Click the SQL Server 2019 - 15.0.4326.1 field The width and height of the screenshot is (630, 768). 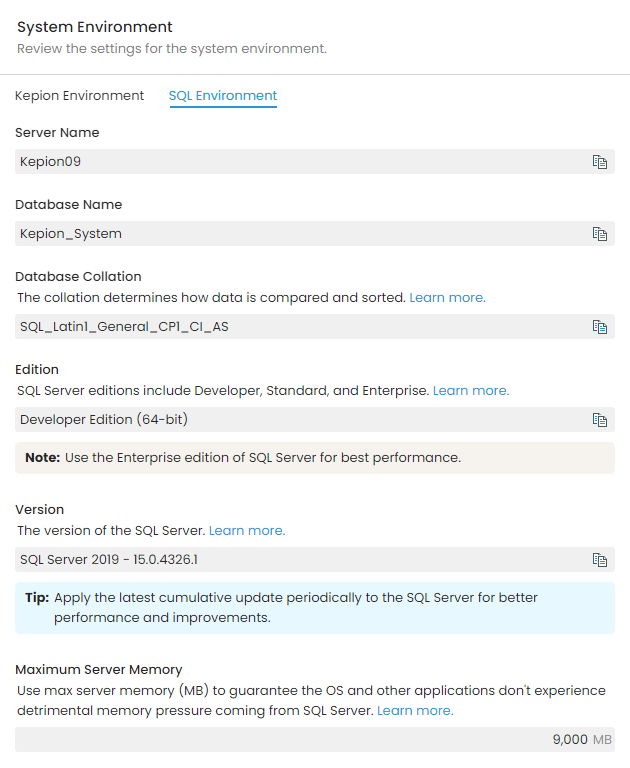point(315,560)
